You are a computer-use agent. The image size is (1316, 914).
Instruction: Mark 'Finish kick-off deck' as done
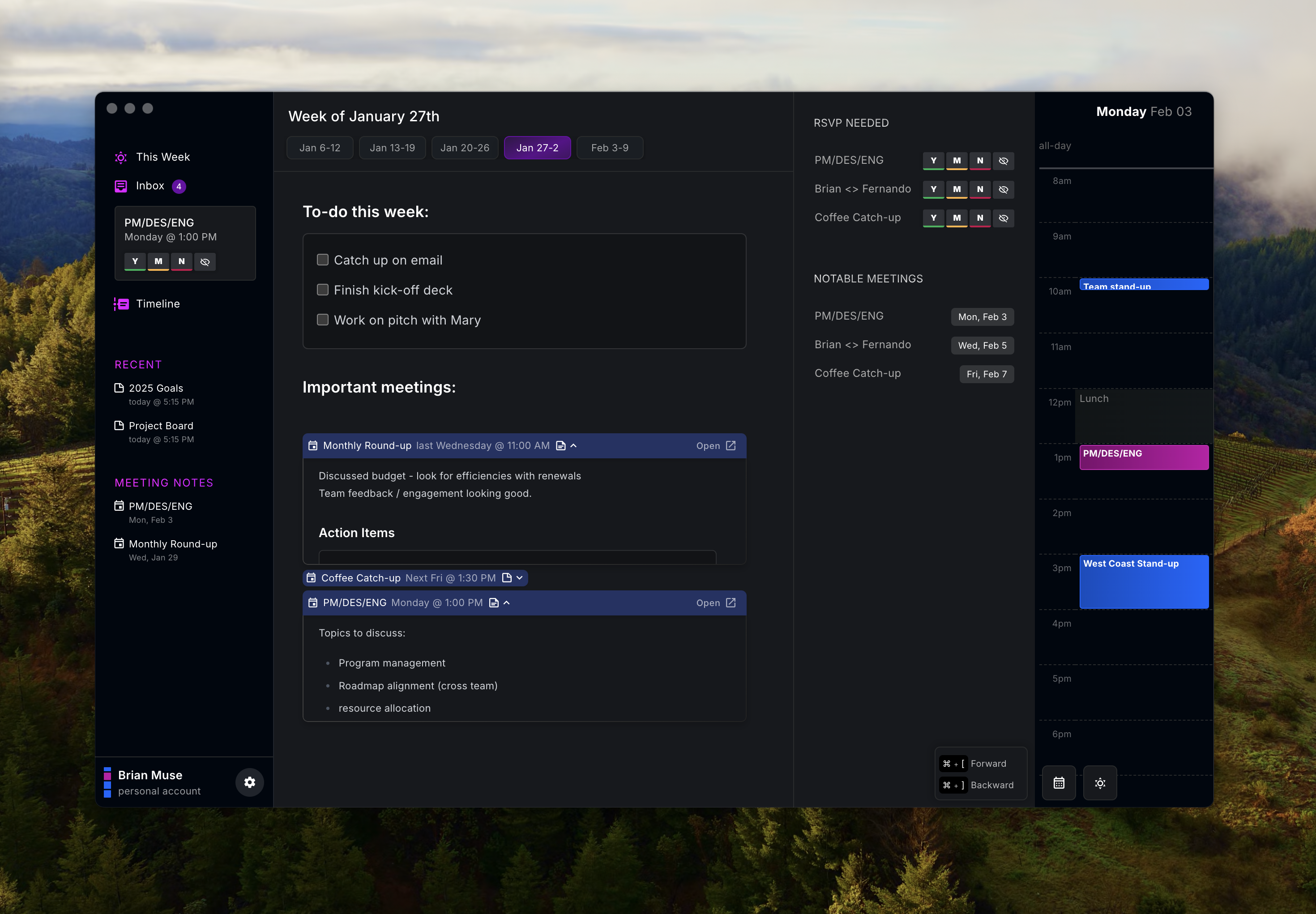[x=322, y=290]
